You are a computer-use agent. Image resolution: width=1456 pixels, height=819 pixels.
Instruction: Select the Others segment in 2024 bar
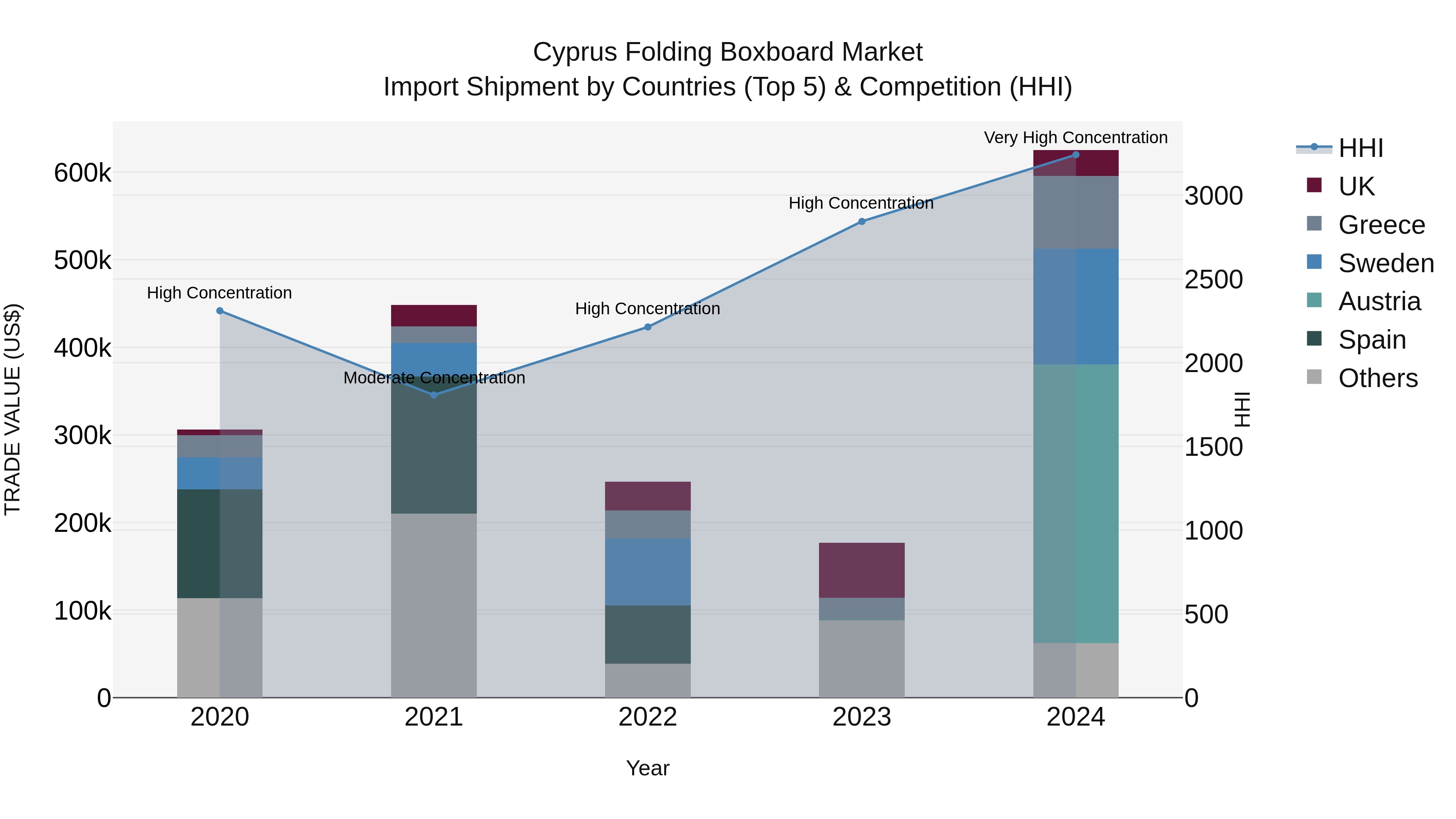pyautogui.click(x=1076, y=670)
